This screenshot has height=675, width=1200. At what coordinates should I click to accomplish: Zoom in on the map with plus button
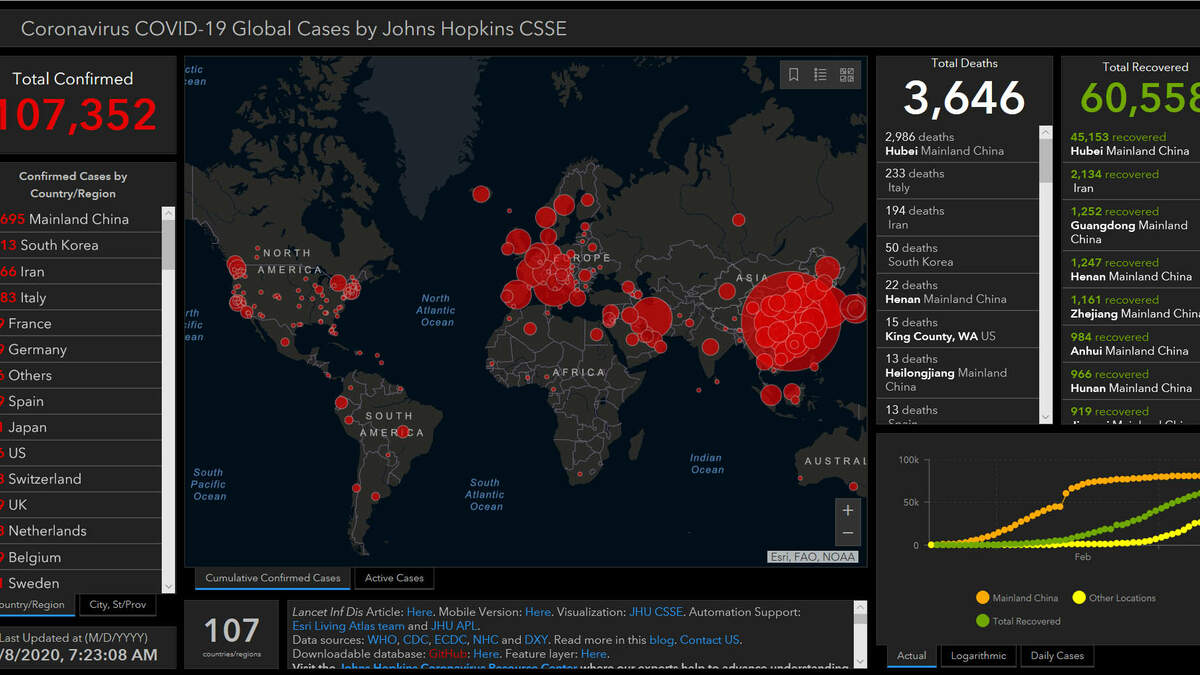(x=848, y=510)
